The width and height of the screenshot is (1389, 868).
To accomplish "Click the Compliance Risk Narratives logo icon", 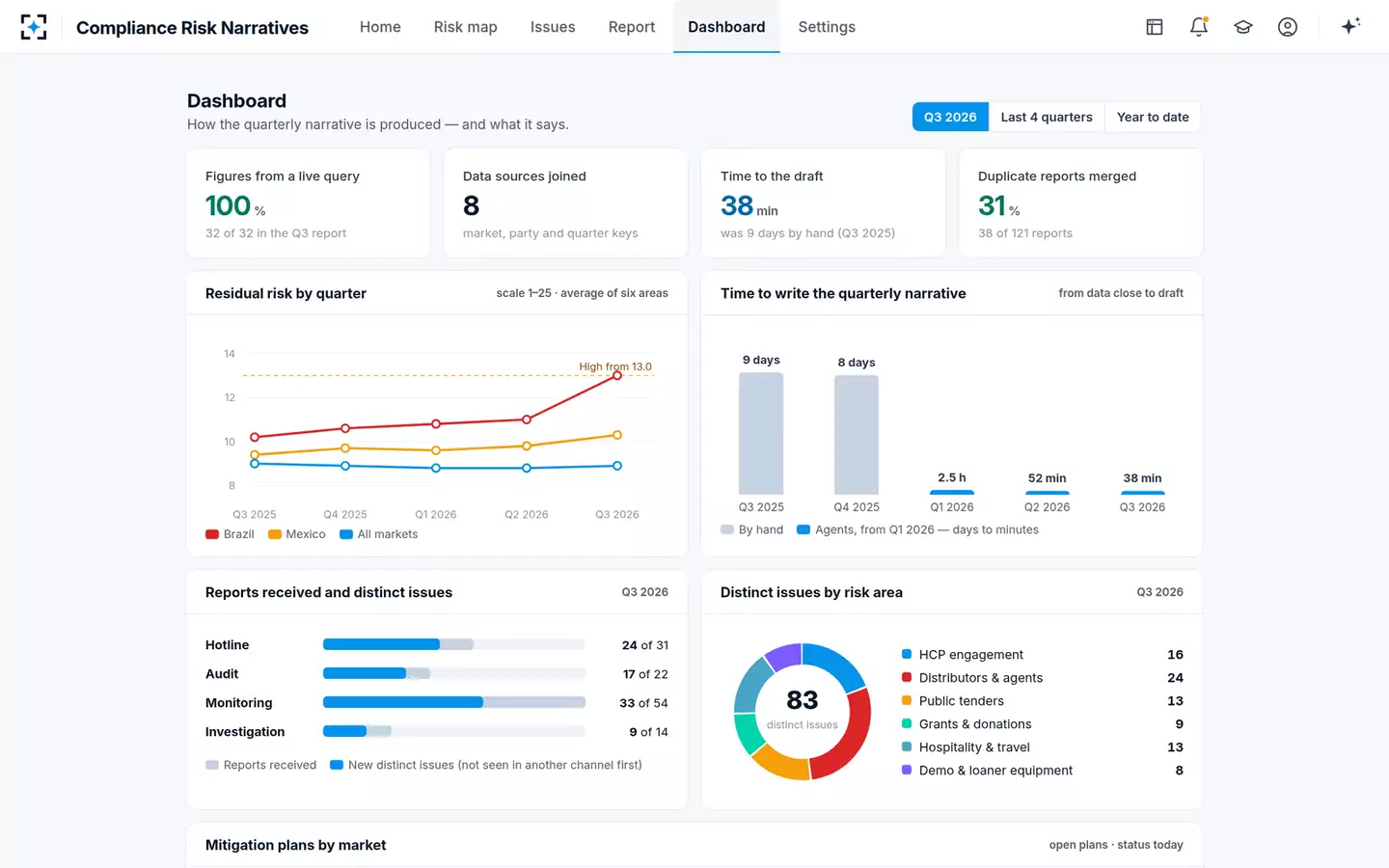I will pyautogui.click(x=34, y=27).
